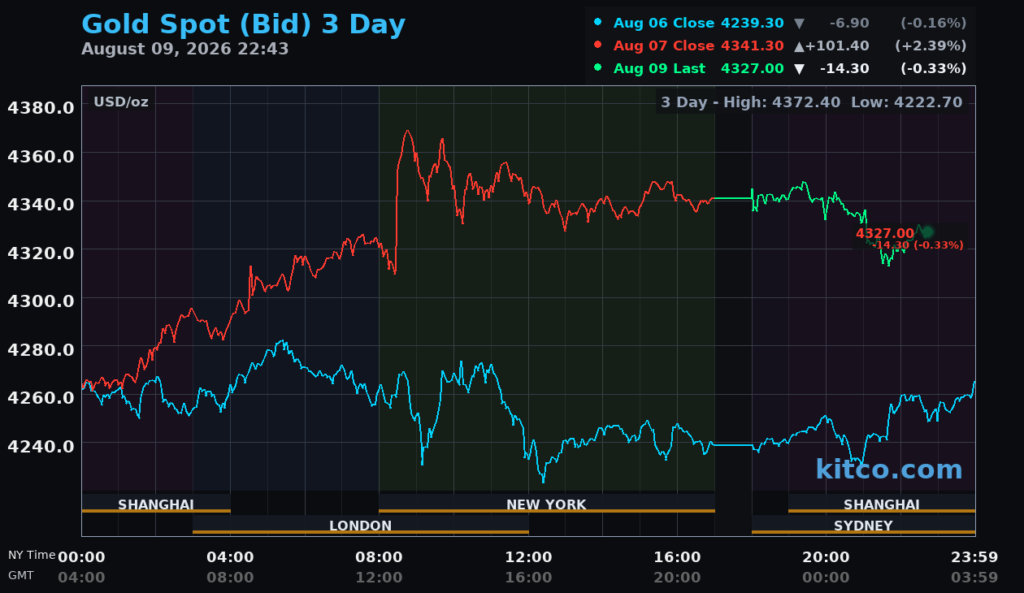Click the 16:00 NY Time axis label
The height and width of the screenshot is (593, 1024).
click(677, 557)
